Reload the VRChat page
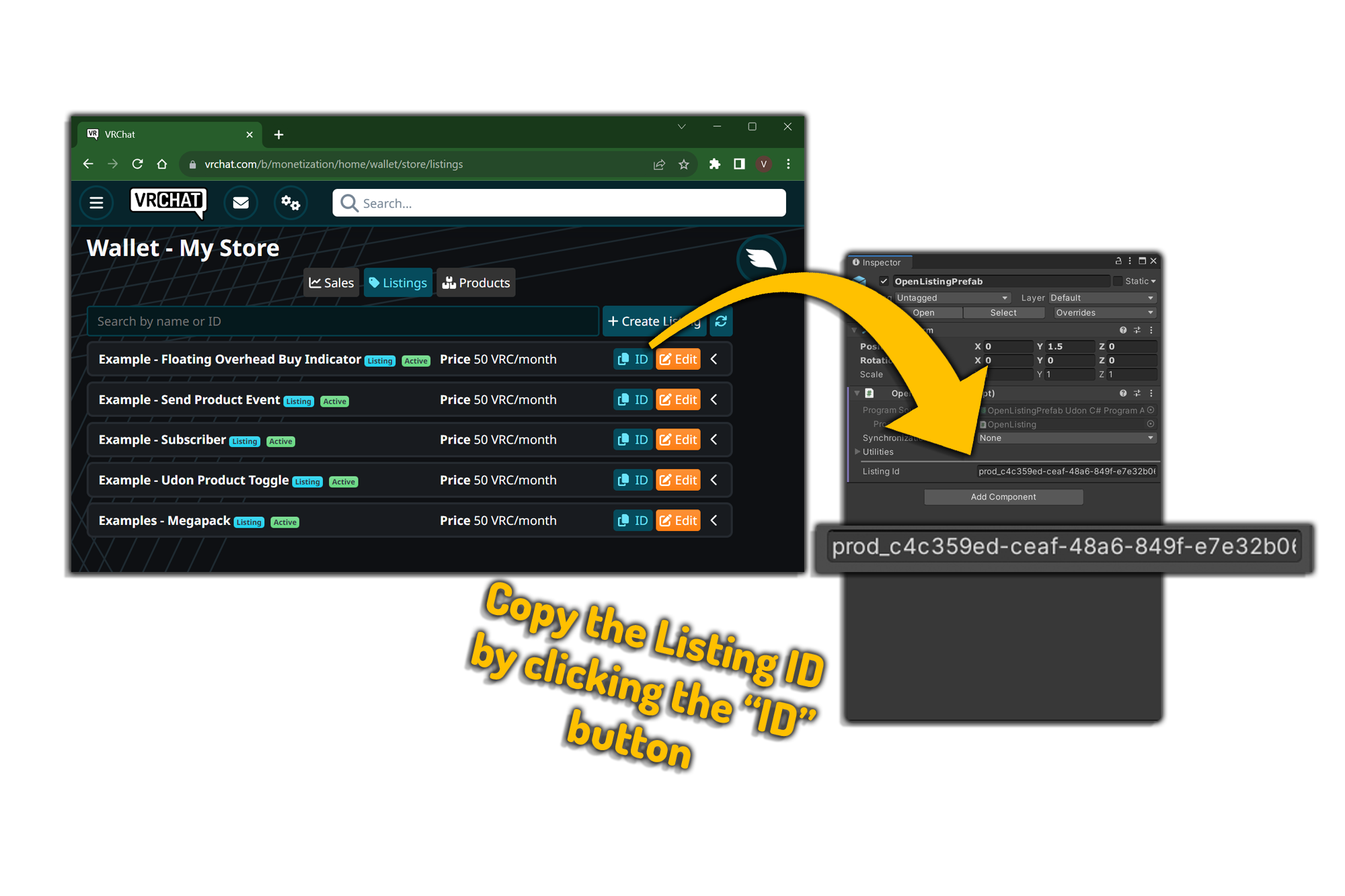1345x896 pixels. pyautogui.click(x=137, y=164)
